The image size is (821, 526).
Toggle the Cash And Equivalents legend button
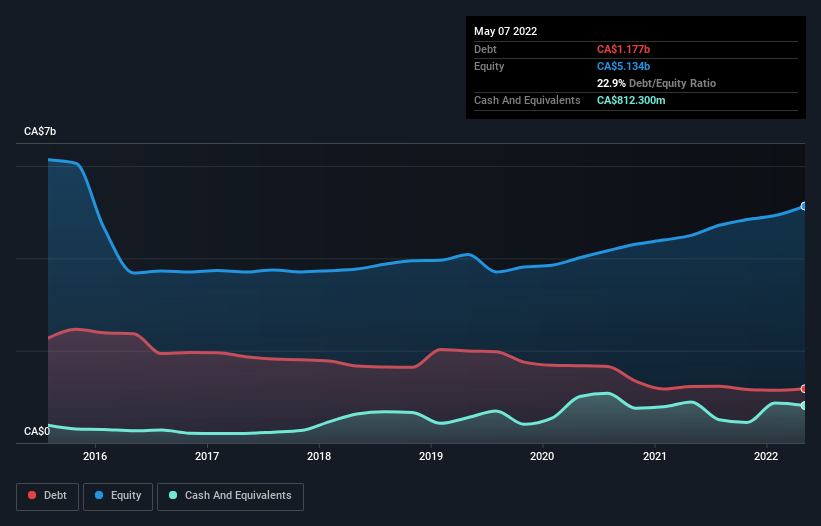pos(230,496)
